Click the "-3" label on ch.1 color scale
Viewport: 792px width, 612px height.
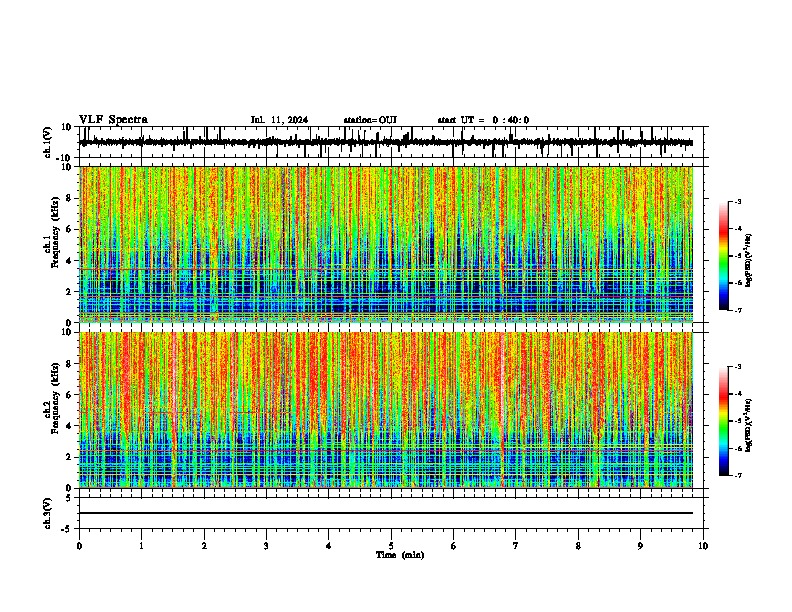click(x=738, y=201)
